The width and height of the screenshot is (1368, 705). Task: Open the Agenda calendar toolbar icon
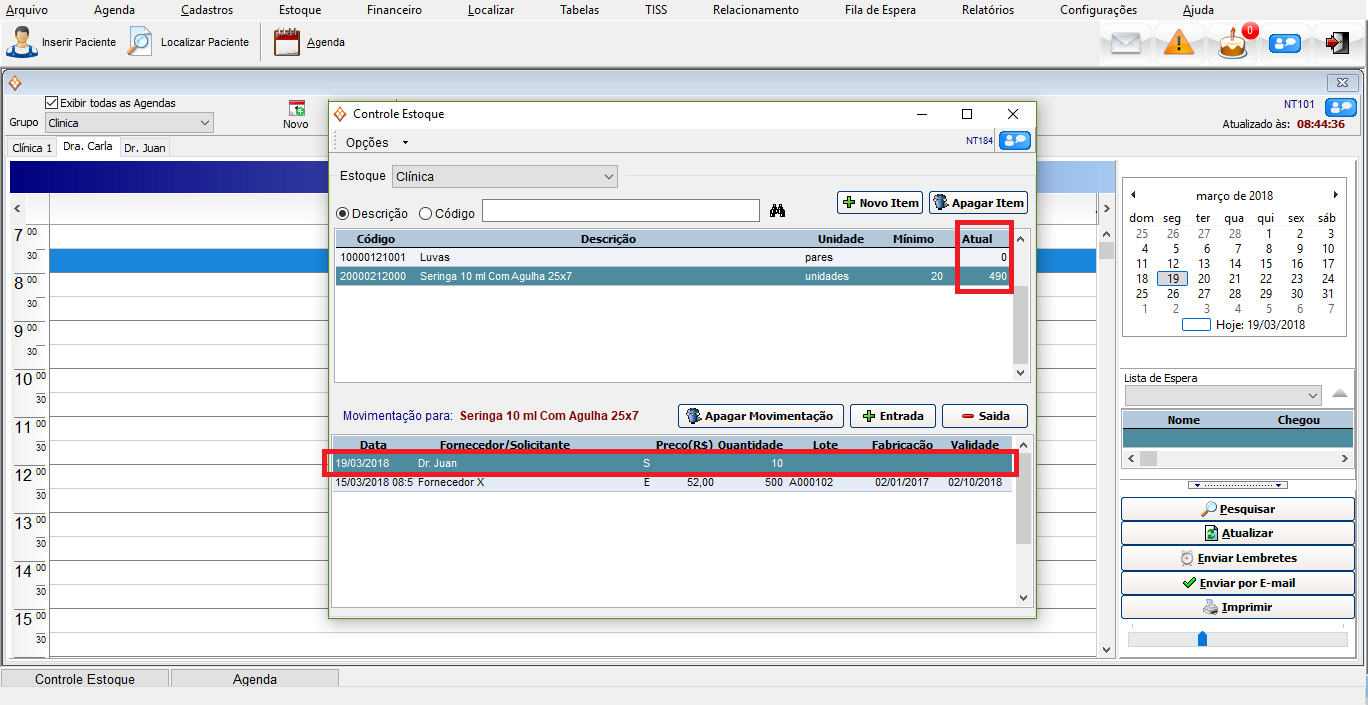[x=287, y=43]
